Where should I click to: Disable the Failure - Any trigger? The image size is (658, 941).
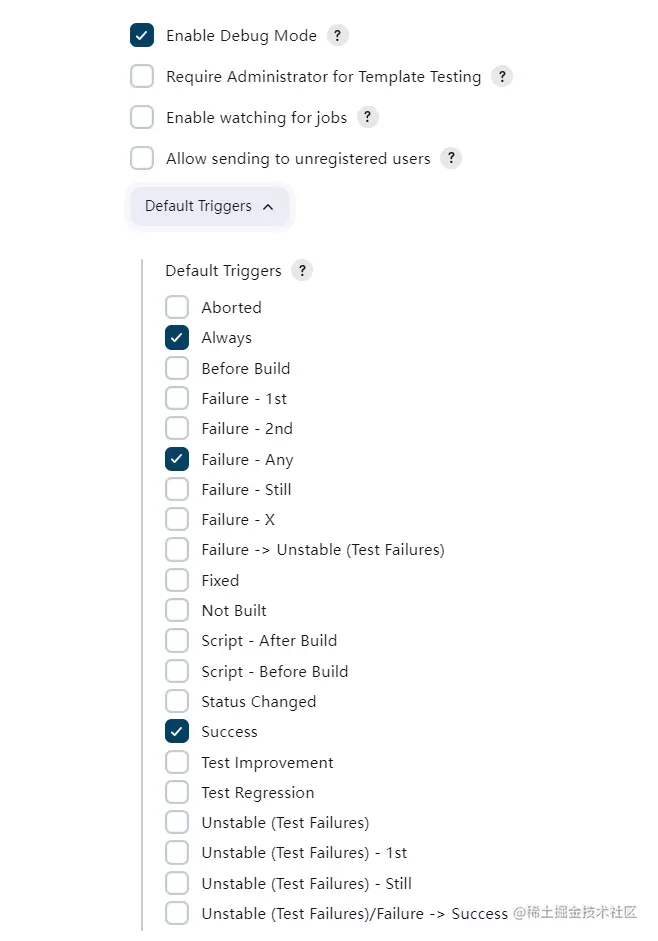tap(177, 459)
